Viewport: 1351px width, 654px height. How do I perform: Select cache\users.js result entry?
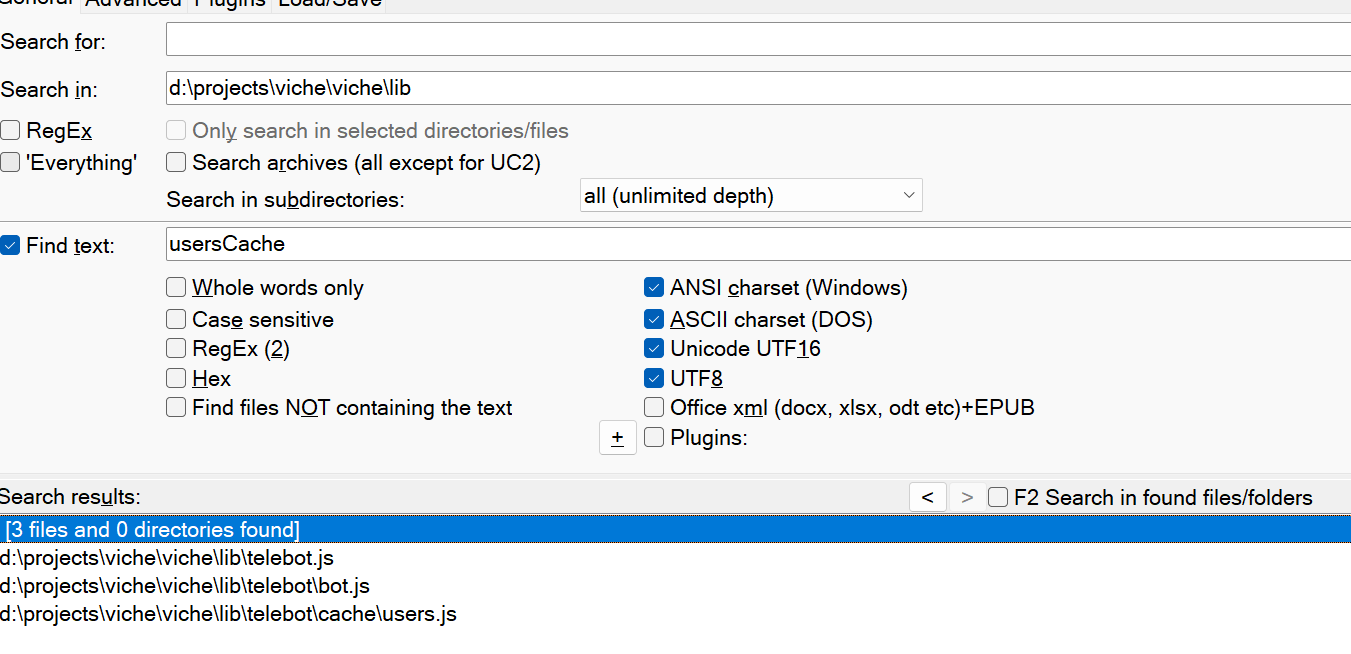228,614
